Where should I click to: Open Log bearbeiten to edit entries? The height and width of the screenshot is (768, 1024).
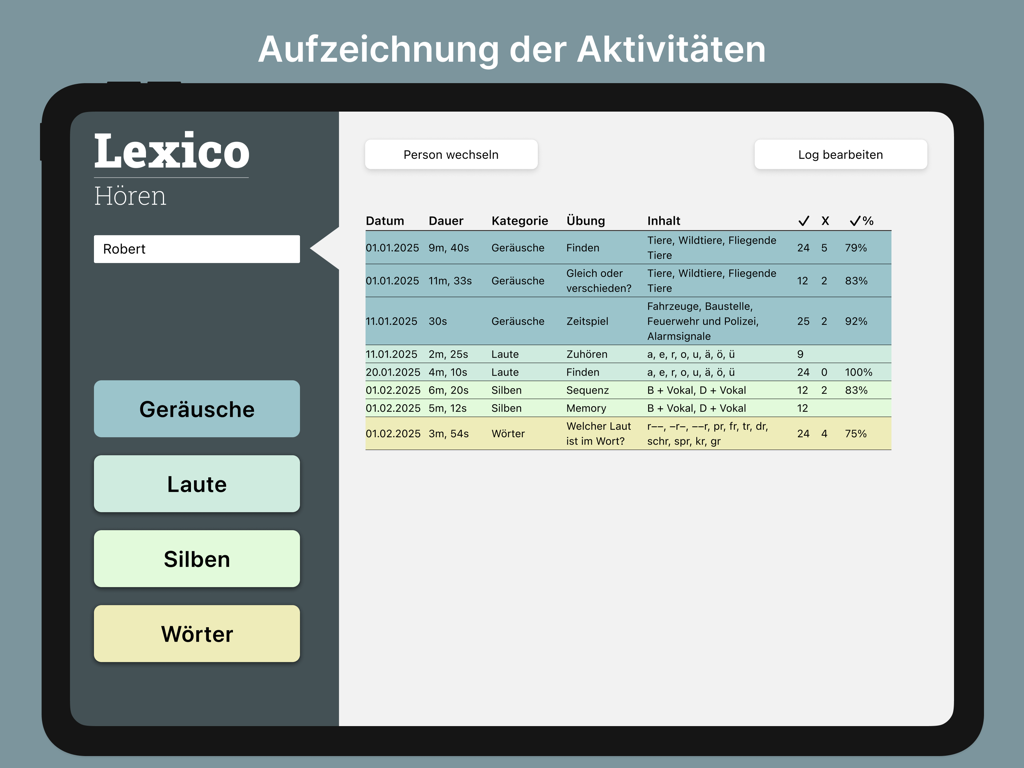[x=840, y=154]
